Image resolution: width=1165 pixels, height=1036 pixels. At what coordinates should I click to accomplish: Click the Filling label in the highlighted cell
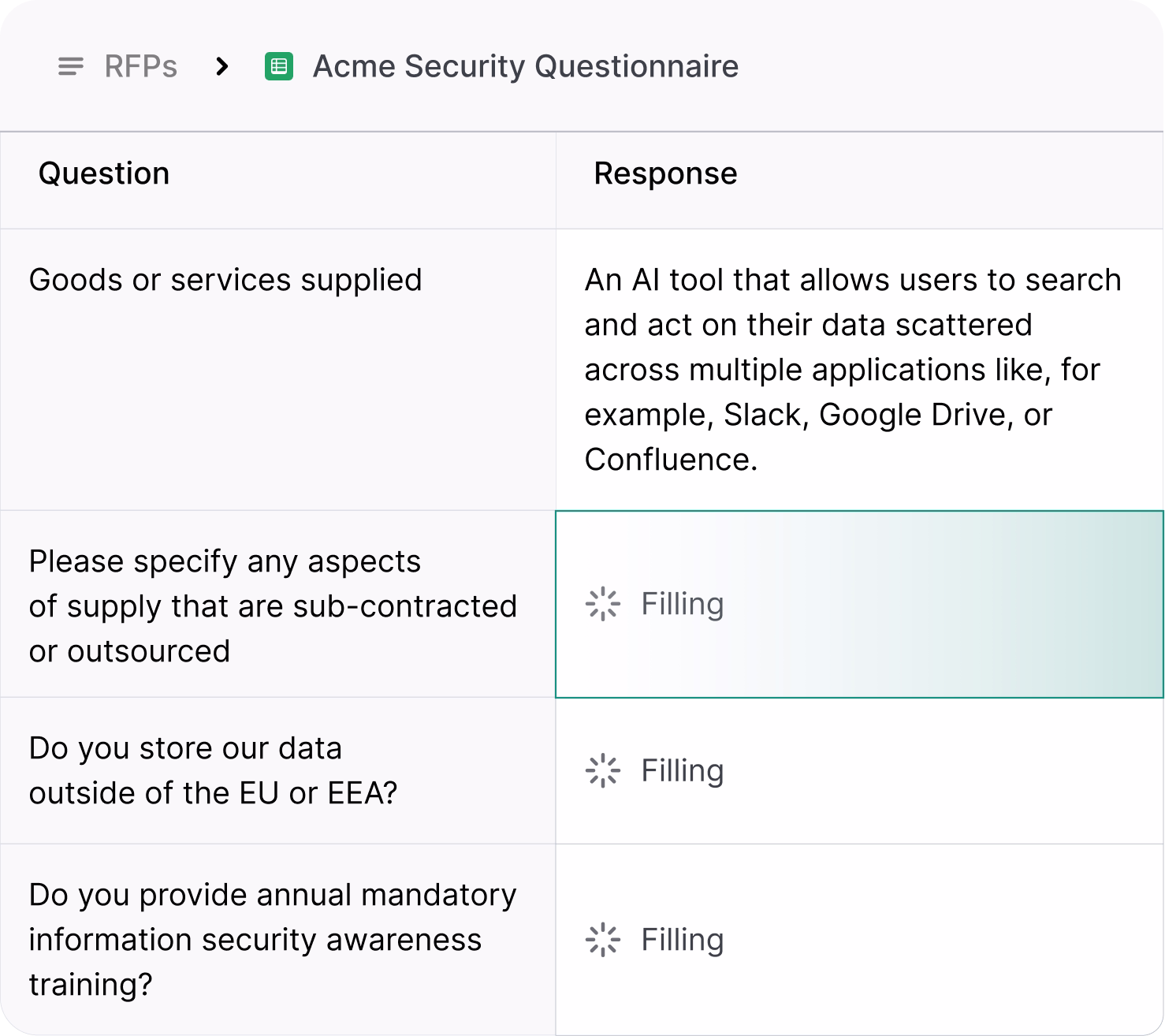point(682,605)
